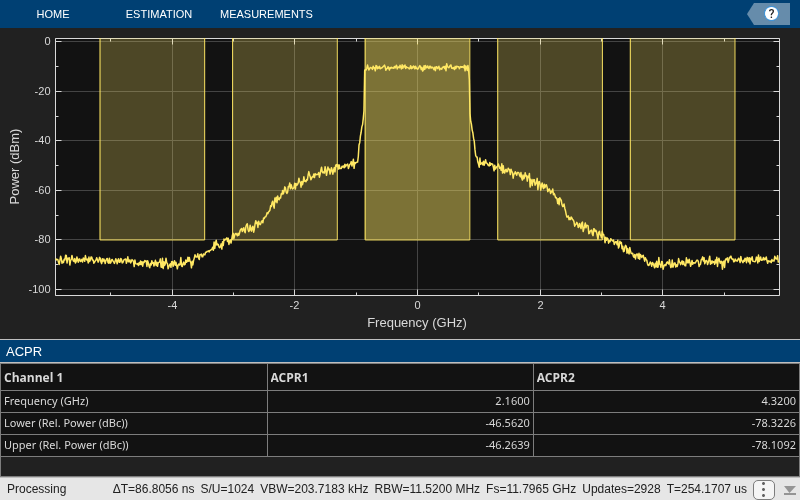The image size is (800, 500).
Task: Select the ACPR panel header
Action: (400, 352)
